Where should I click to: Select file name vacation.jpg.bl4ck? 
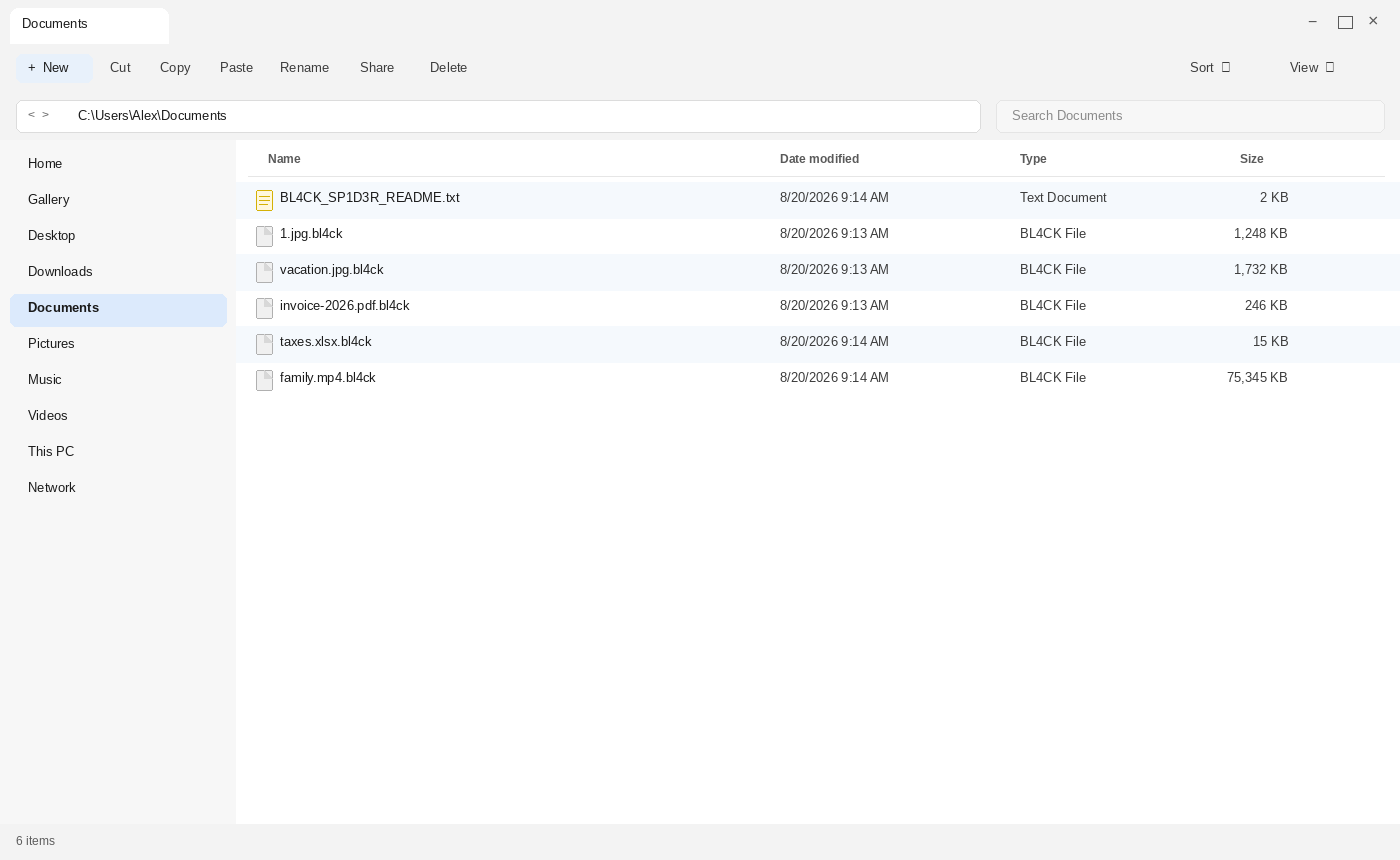tap(332, 270)
